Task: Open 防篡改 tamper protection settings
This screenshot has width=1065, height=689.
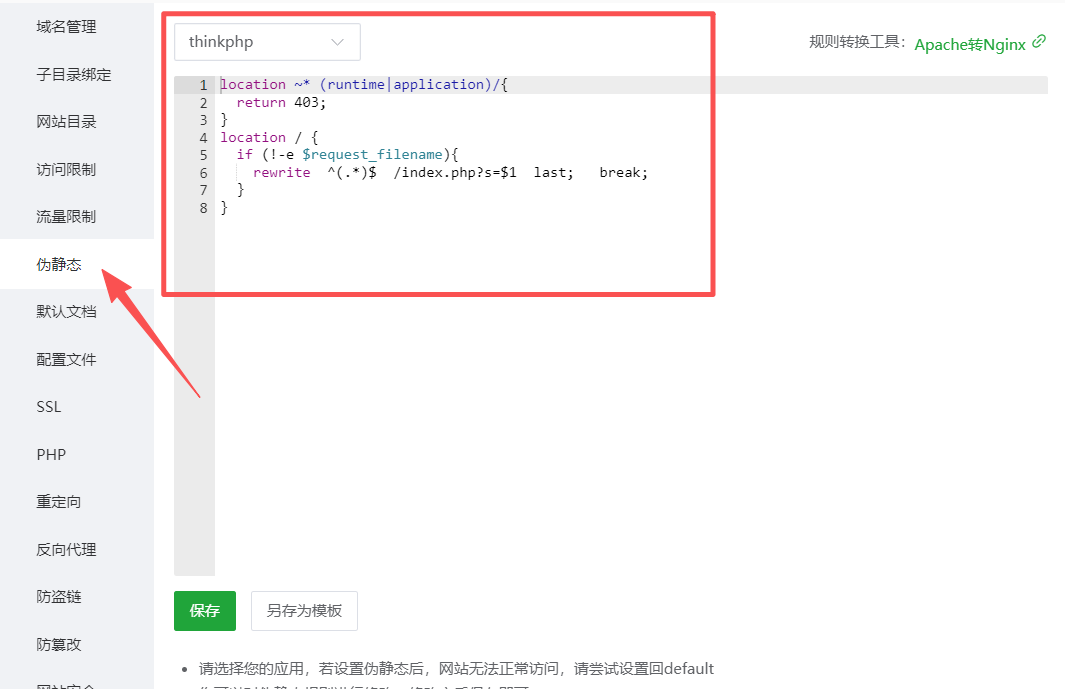Action: coord(57,644)
